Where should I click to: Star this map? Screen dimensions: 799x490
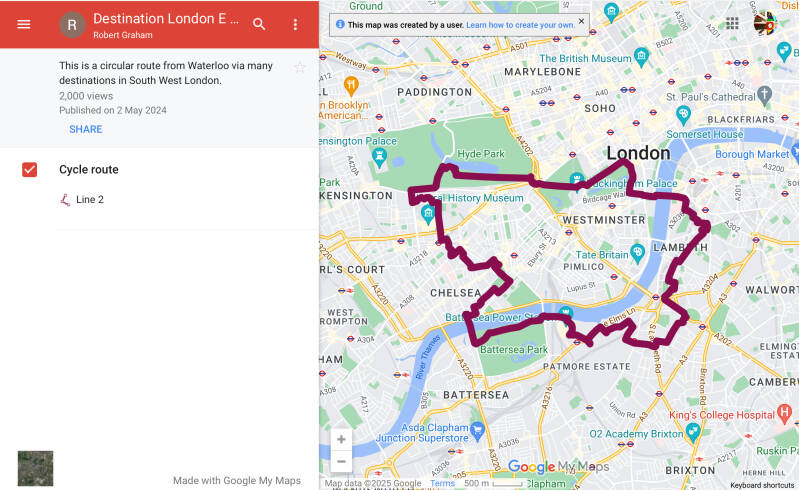(299, 67)
